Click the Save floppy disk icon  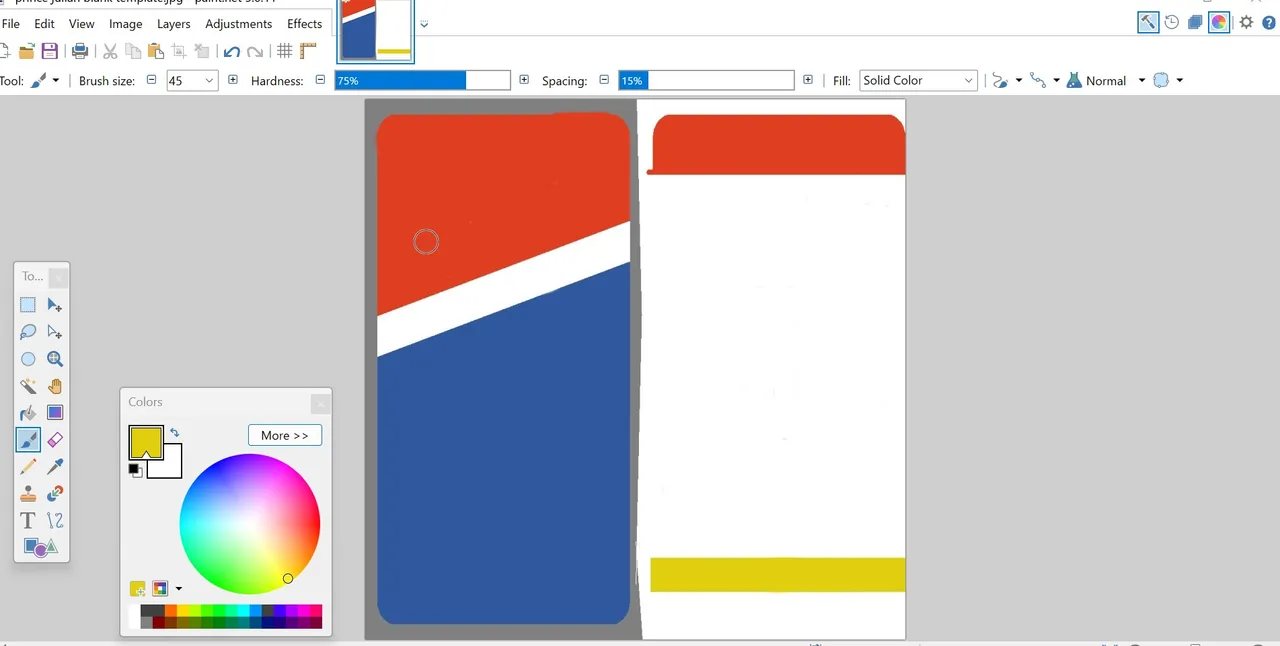[x=49, y=51]
